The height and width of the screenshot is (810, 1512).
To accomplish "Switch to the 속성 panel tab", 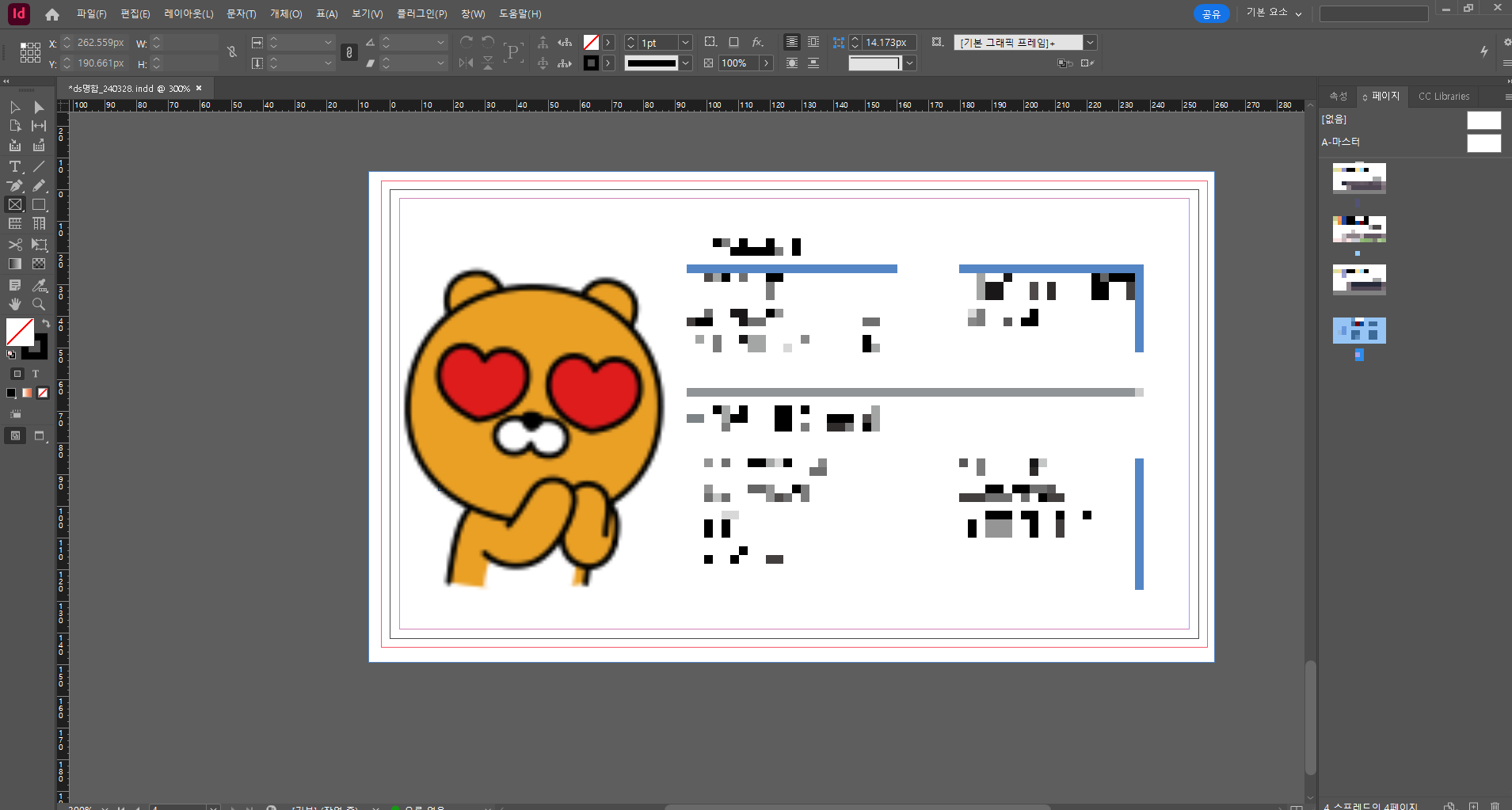I will point(1338,96).
